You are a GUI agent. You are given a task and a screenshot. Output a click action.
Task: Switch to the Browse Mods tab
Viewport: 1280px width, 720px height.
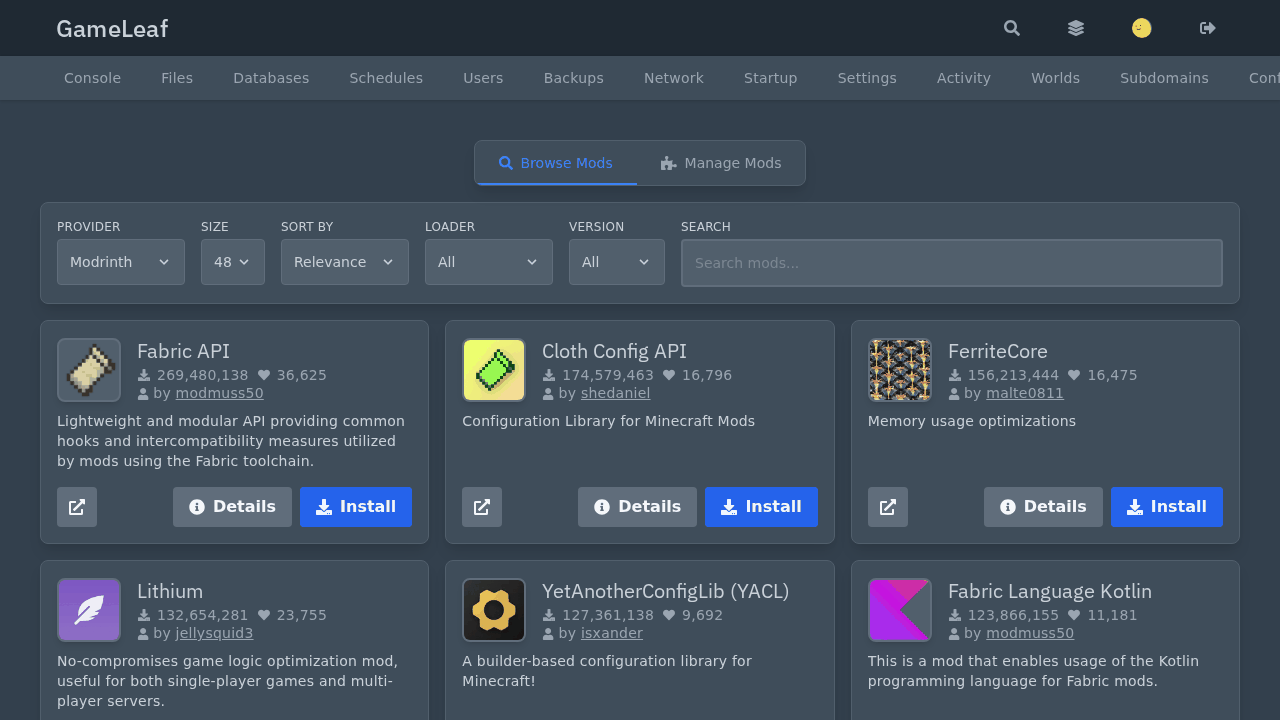click(x=556, y=163)
